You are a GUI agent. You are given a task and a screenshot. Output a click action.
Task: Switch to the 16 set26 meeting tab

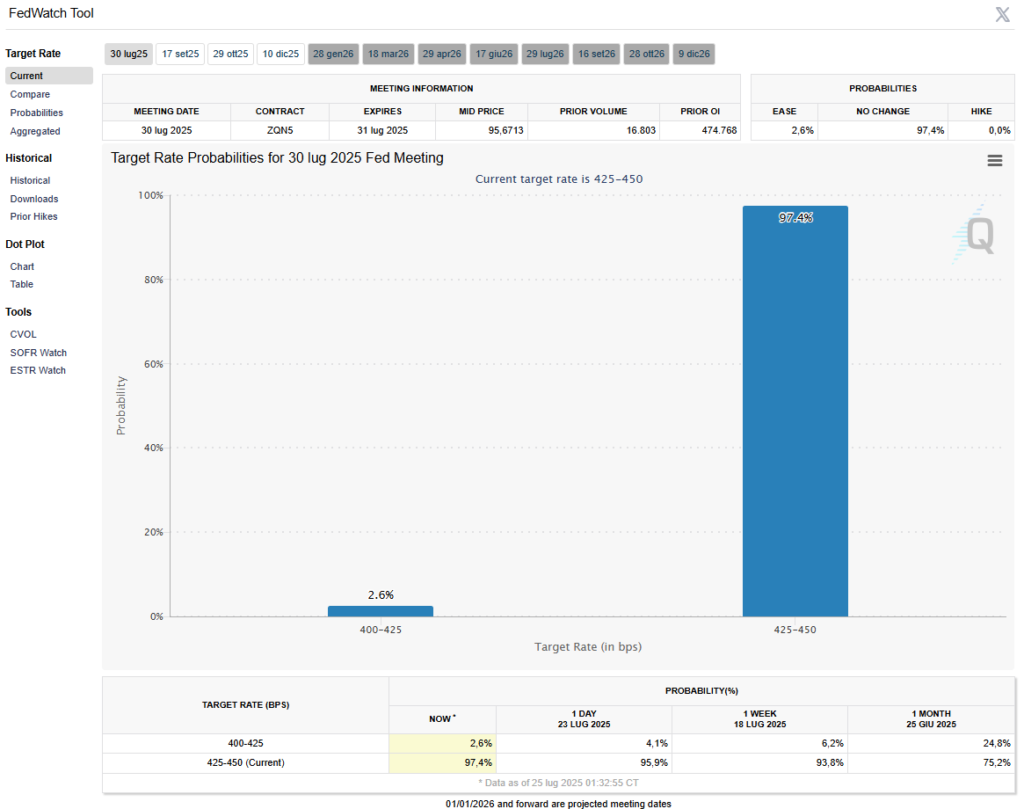coord(596,54)
